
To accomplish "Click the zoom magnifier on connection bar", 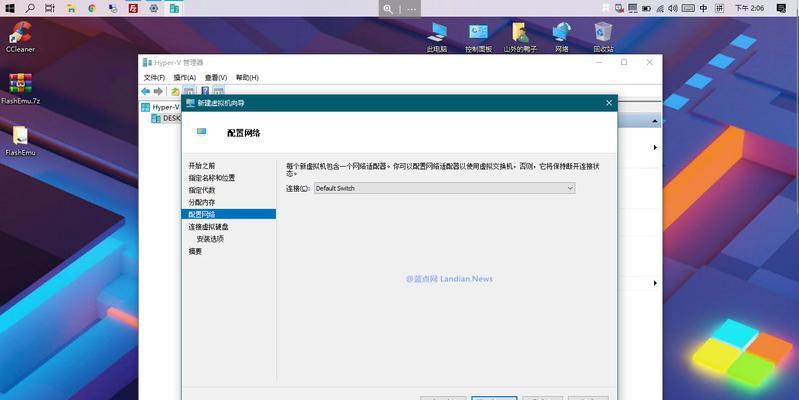I will (x=388, y=9).
